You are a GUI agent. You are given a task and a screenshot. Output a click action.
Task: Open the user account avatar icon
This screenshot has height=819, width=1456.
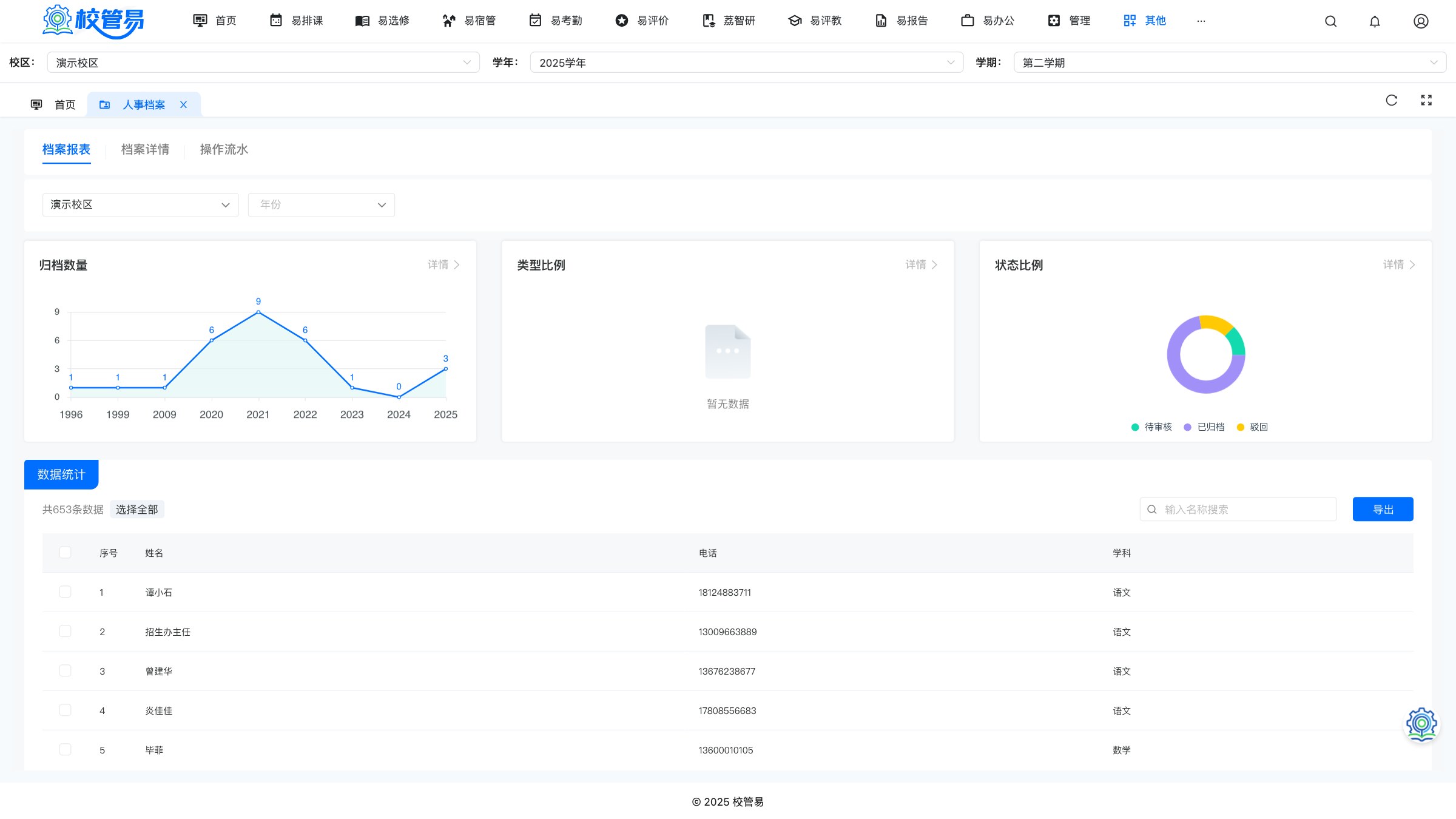(x=1421, y=21)
